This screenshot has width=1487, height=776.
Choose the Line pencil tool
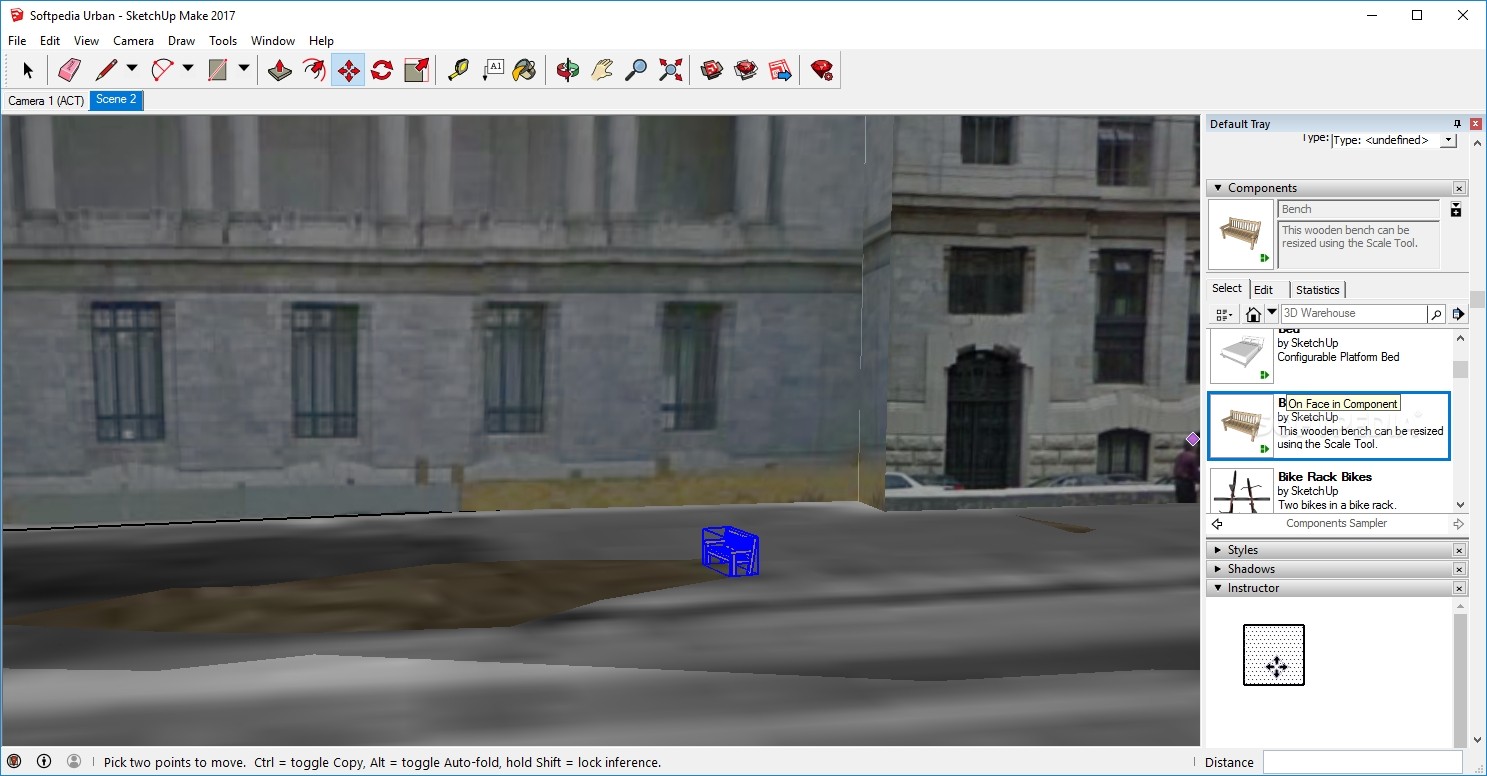coord(106,70)
